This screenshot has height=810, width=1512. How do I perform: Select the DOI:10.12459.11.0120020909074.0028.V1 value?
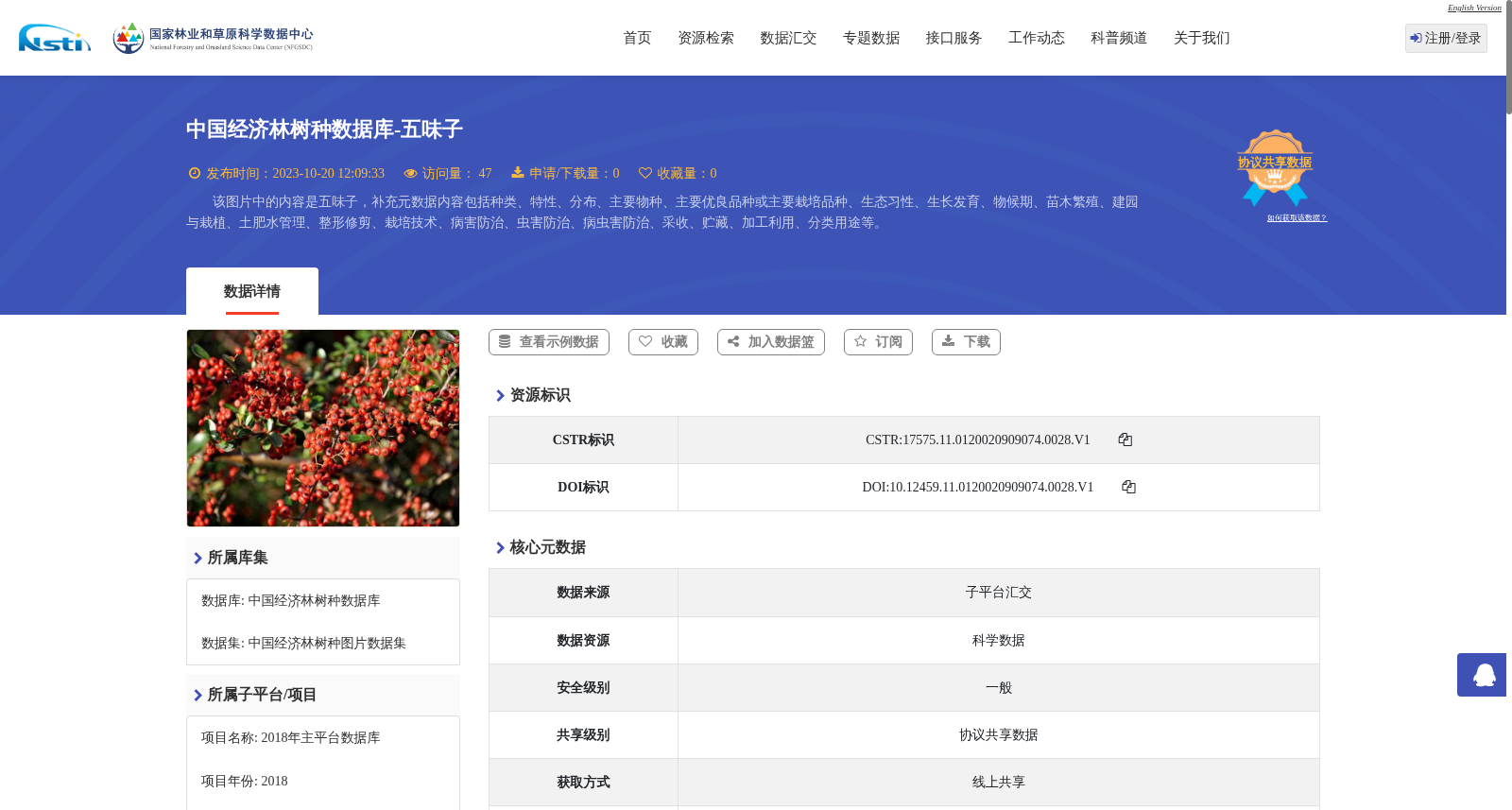pos(978,487)
